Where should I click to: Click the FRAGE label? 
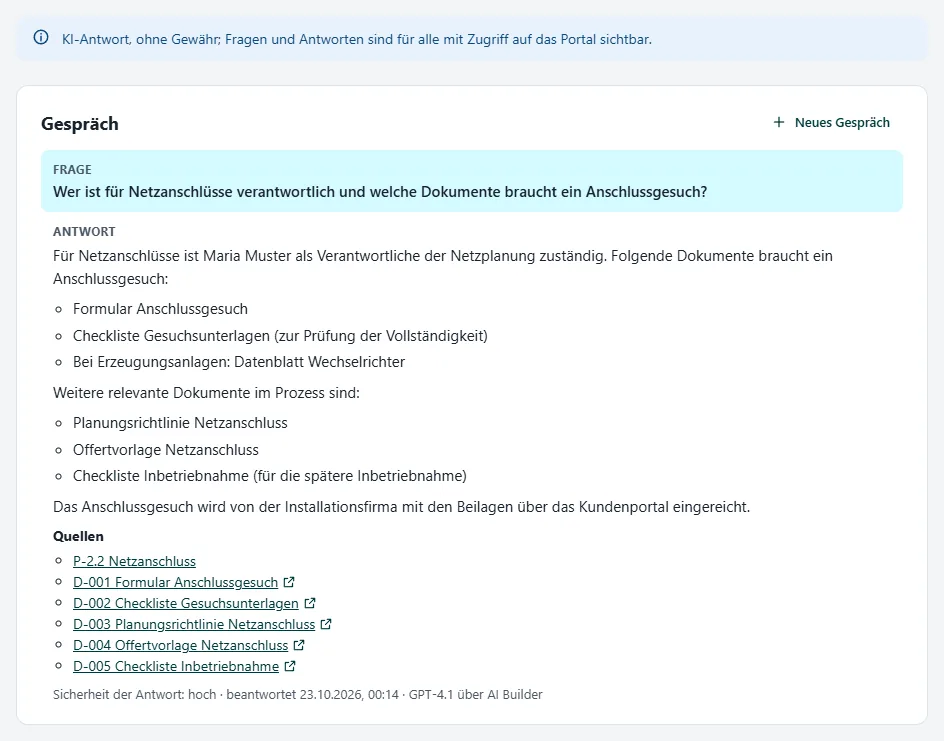point(72,170)
